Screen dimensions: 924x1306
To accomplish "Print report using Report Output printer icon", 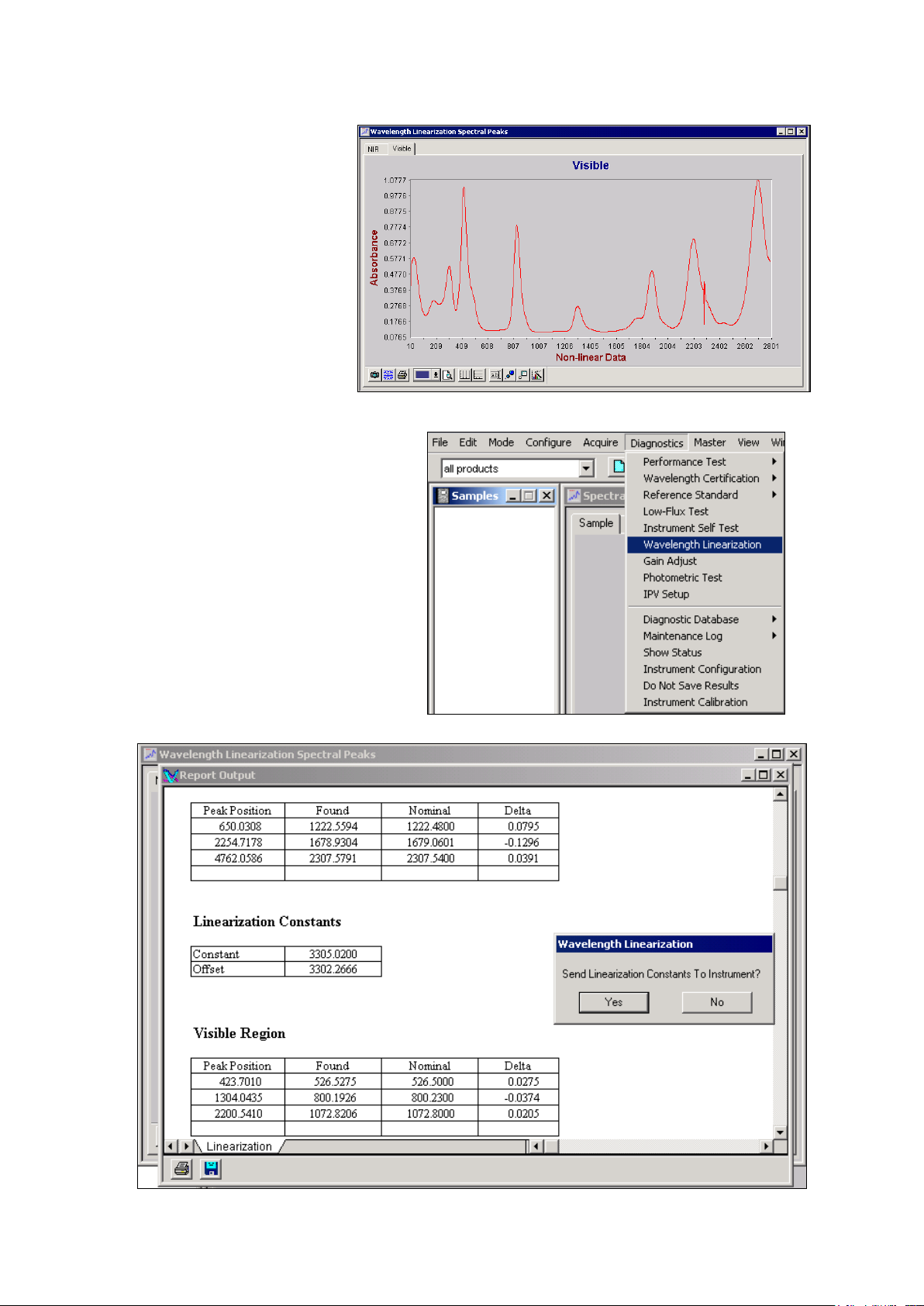I will (x=182, y=1169).
